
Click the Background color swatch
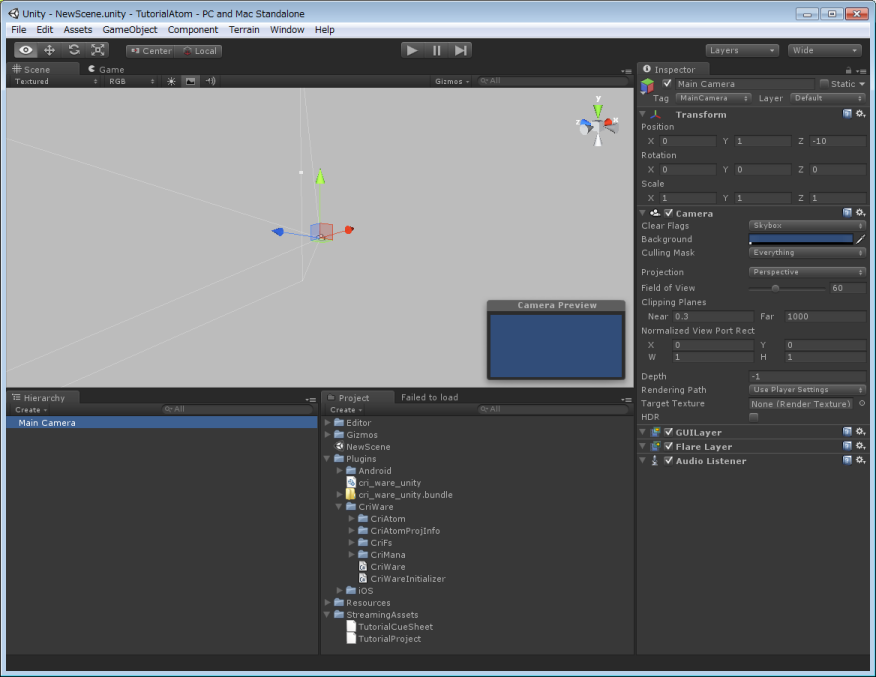coord(801,239)
